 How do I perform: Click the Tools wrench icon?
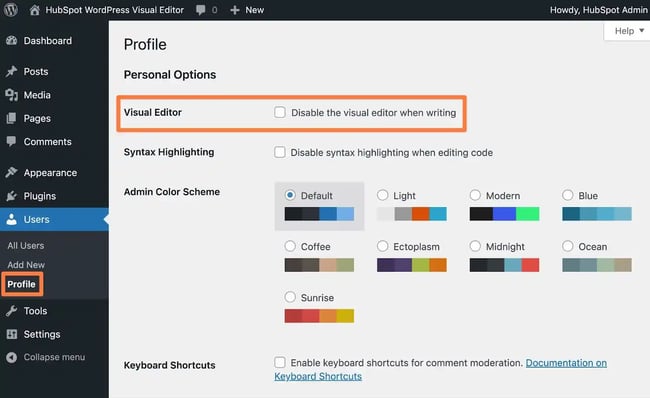pos(12,311)
